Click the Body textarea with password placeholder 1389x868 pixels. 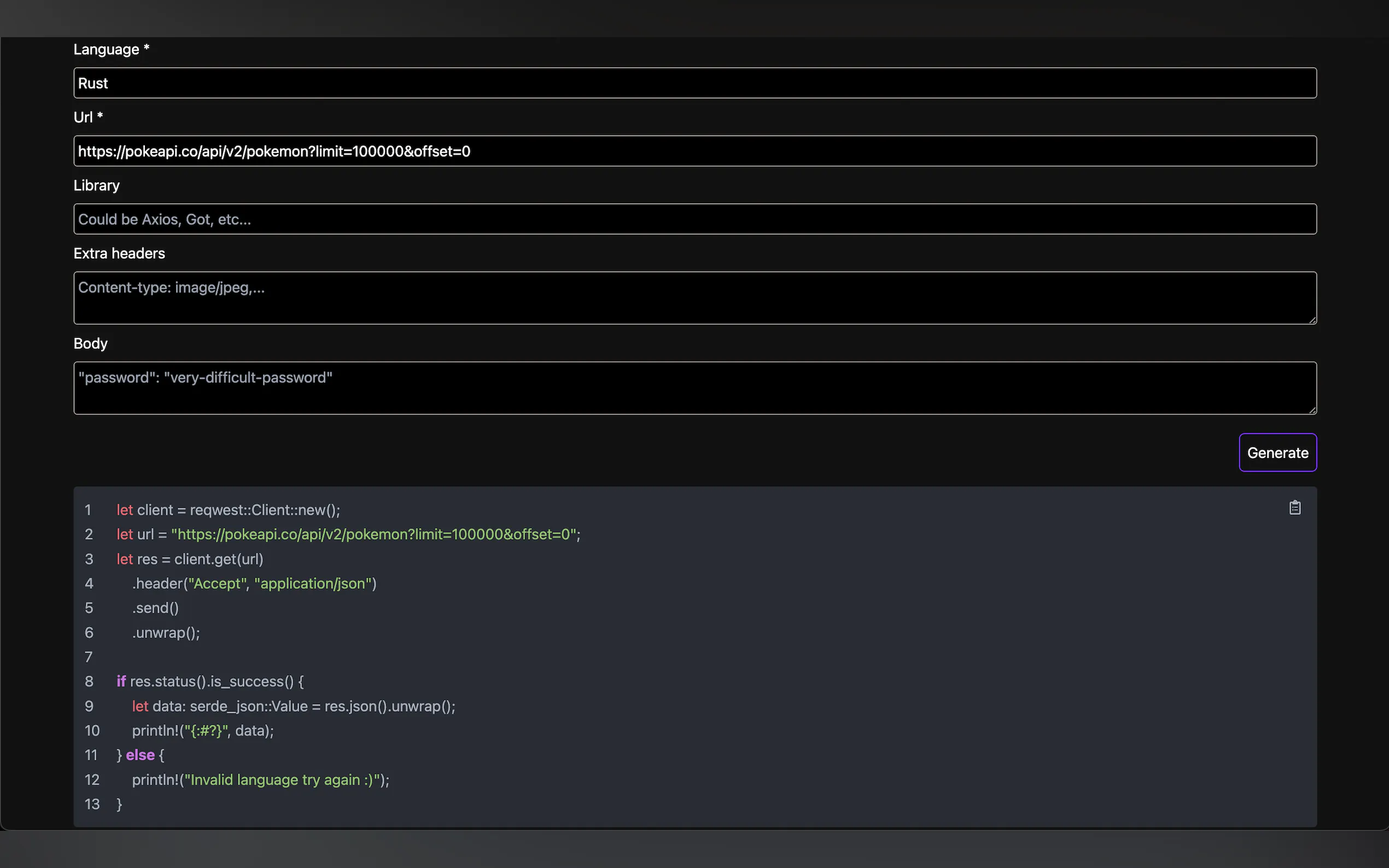[694, 388]
